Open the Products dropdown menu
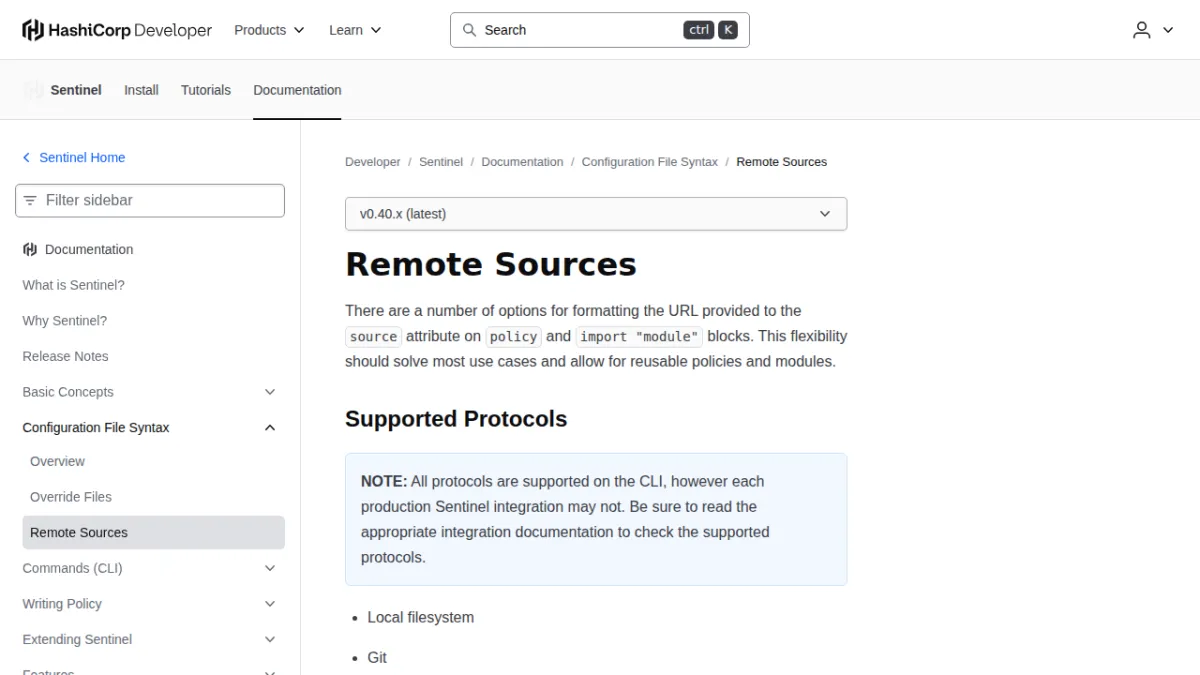Image resolution: width=1200 pixels, height=675 pixels. point(269,30)
